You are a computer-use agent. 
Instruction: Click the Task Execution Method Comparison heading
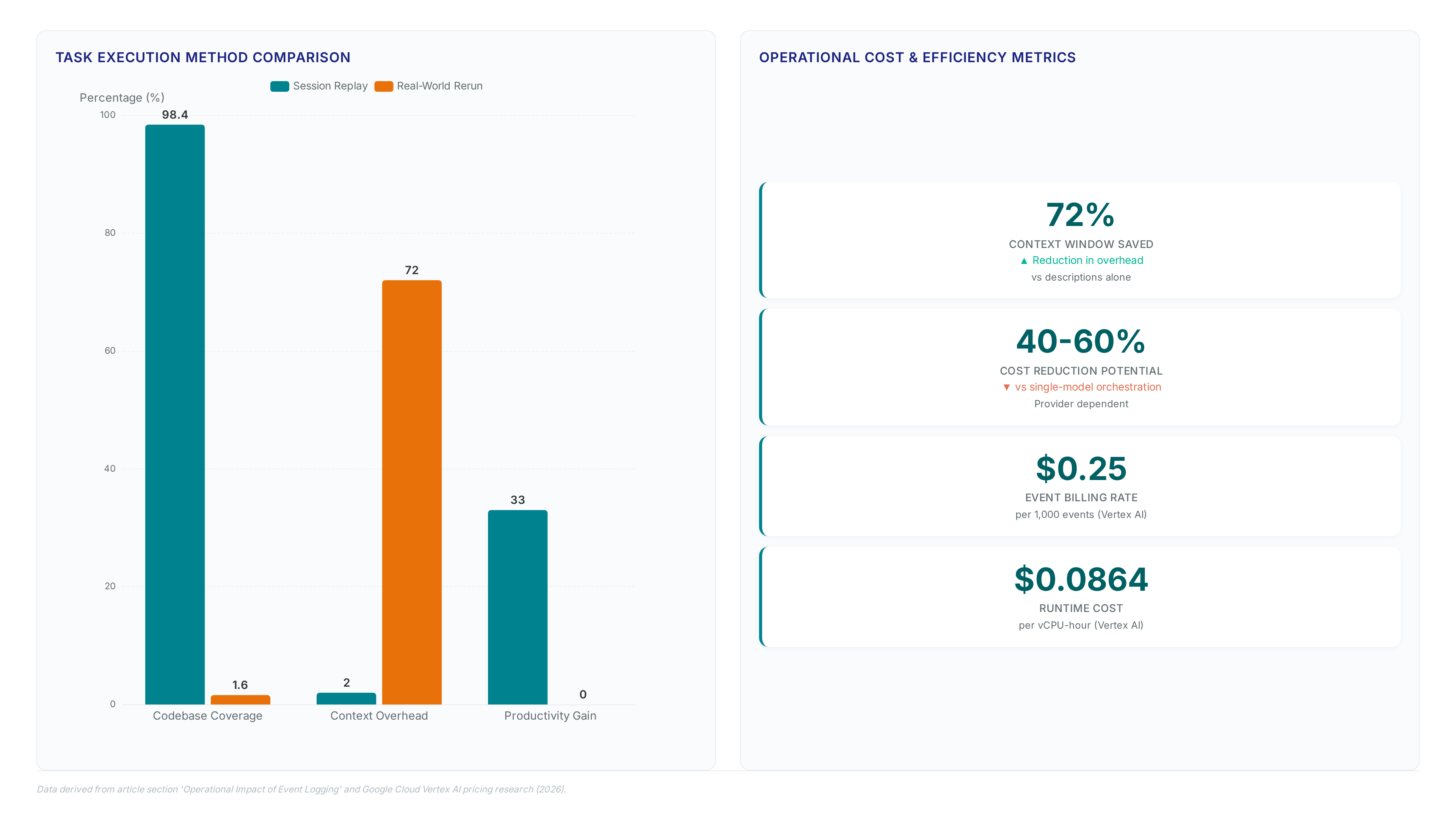(x=203, y=57)
